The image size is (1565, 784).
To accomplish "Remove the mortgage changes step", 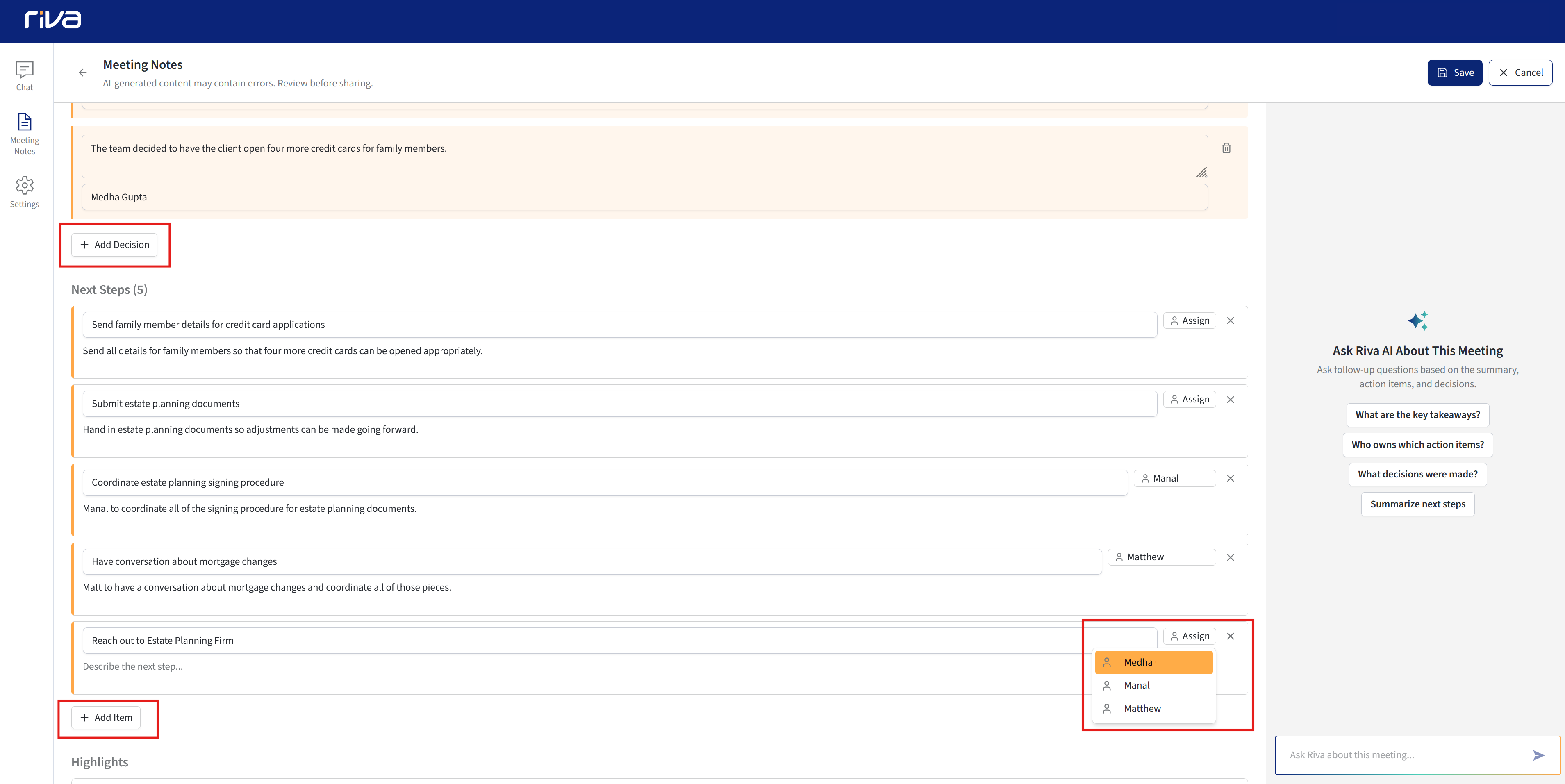I will [1230, 557].
